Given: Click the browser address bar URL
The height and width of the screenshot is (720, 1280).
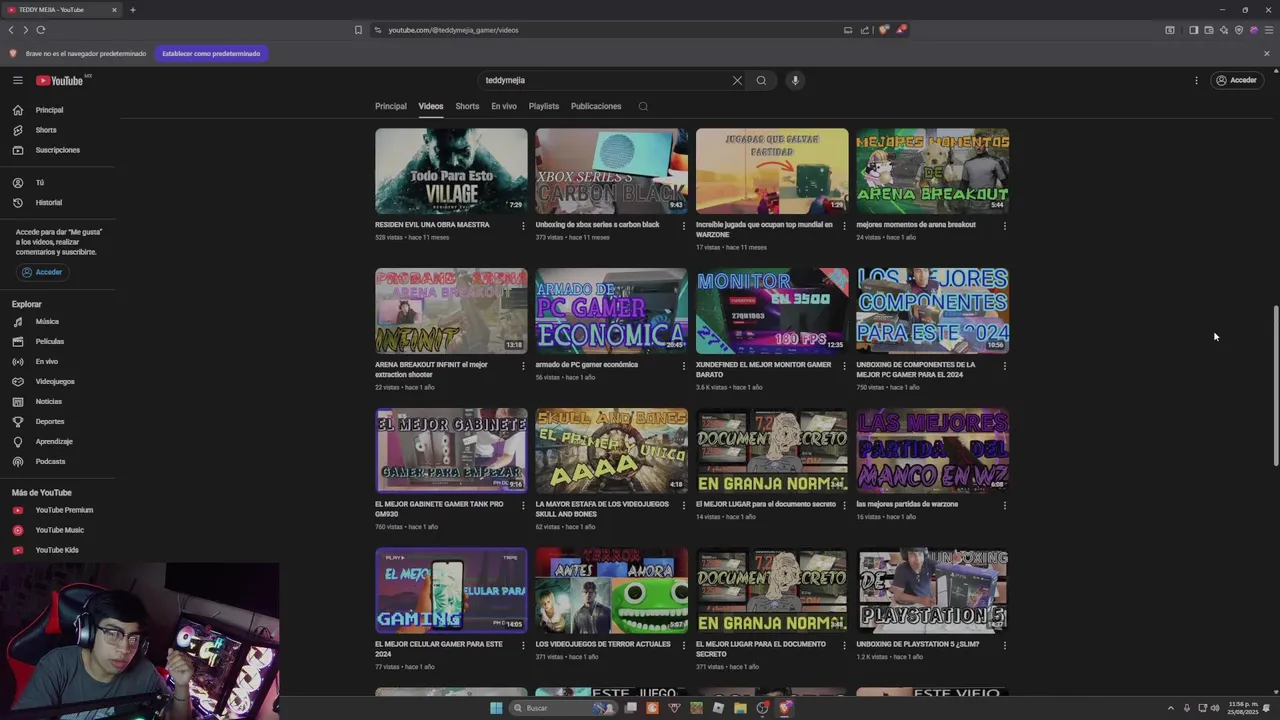Looking at the screenshot, I should [x=453, y=30].
